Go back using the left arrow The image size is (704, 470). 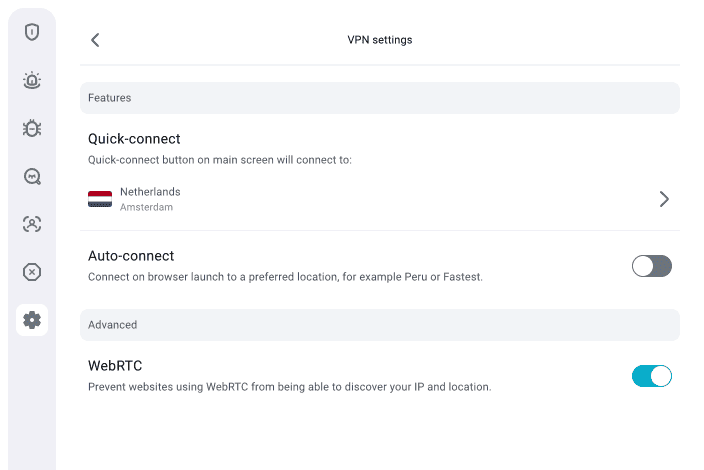pos(95,40)
